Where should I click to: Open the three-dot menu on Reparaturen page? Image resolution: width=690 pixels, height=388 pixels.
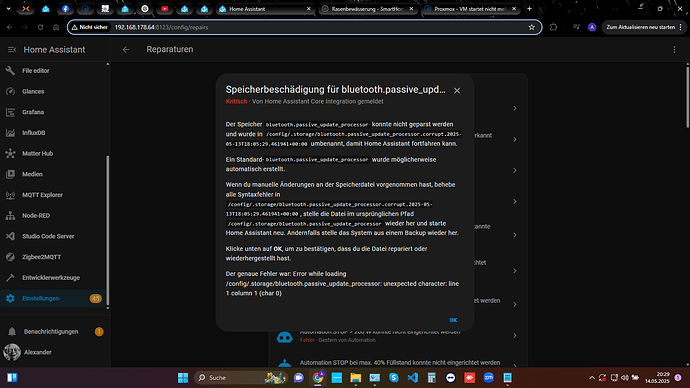coord(674,50)
